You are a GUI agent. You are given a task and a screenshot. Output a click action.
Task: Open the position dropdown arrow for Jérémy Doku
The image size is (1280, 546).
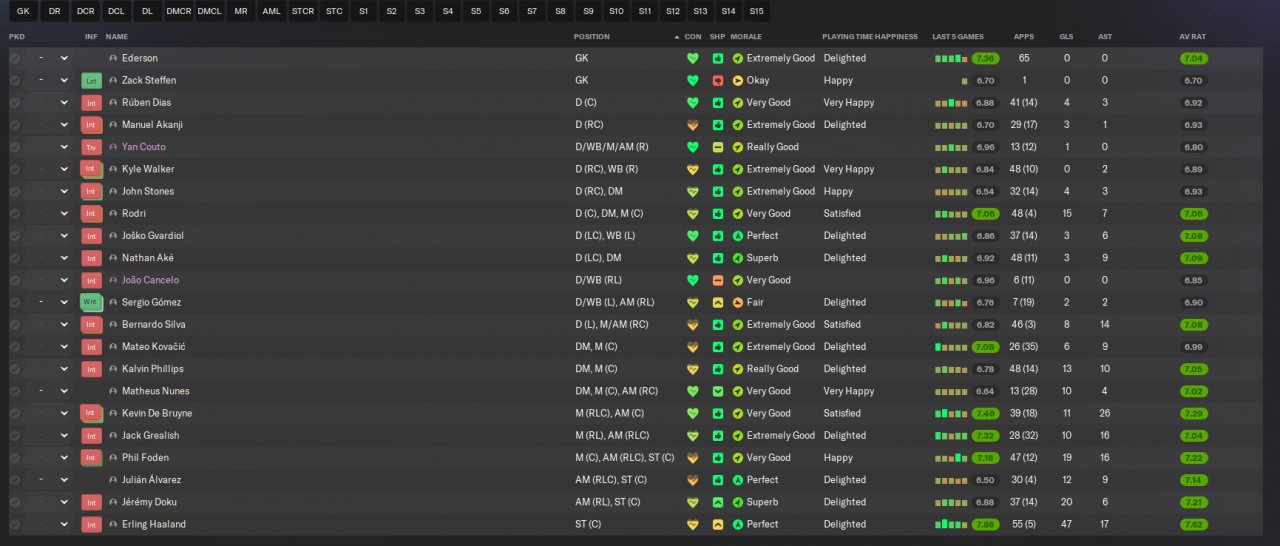click(64, 502)
